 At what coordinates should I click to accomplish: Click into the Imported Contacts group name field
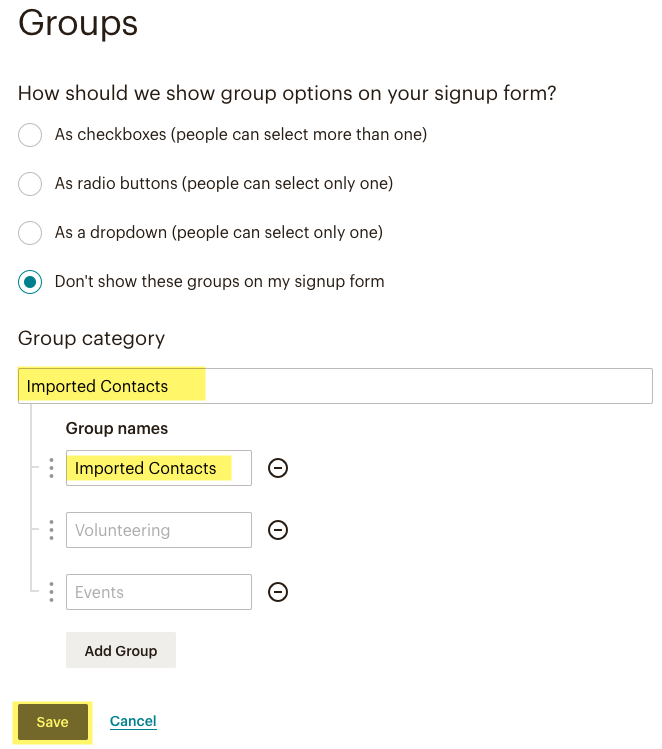click(x=159, y=468)
